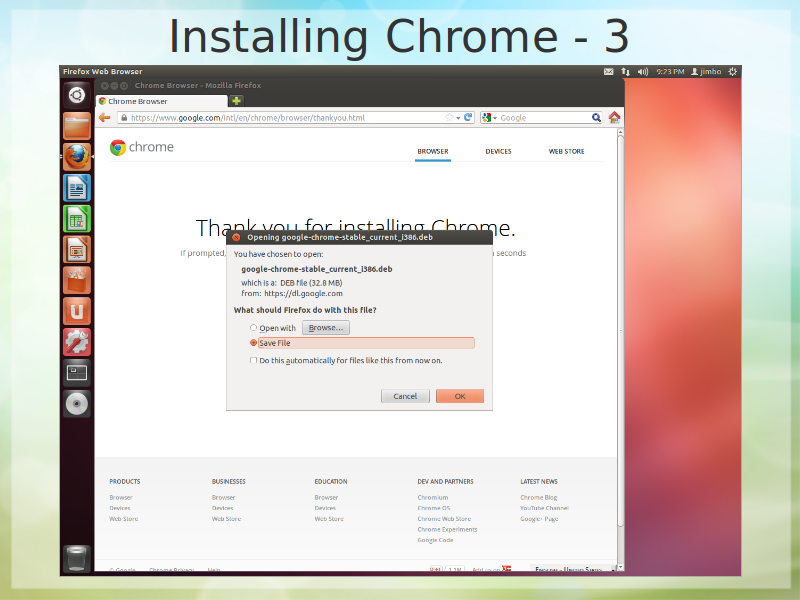Switch to the 'Chrome Browser' tab
The width and height of the screenshot is (800, 600).
[x=162, y=102]
